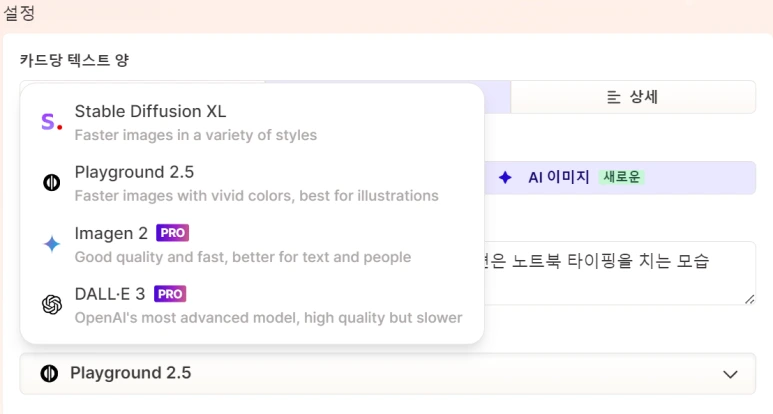Click the 새로운 badge
The height and width of the screenshot is (414, 773).
pyautogui.click(x=622, y=177)
